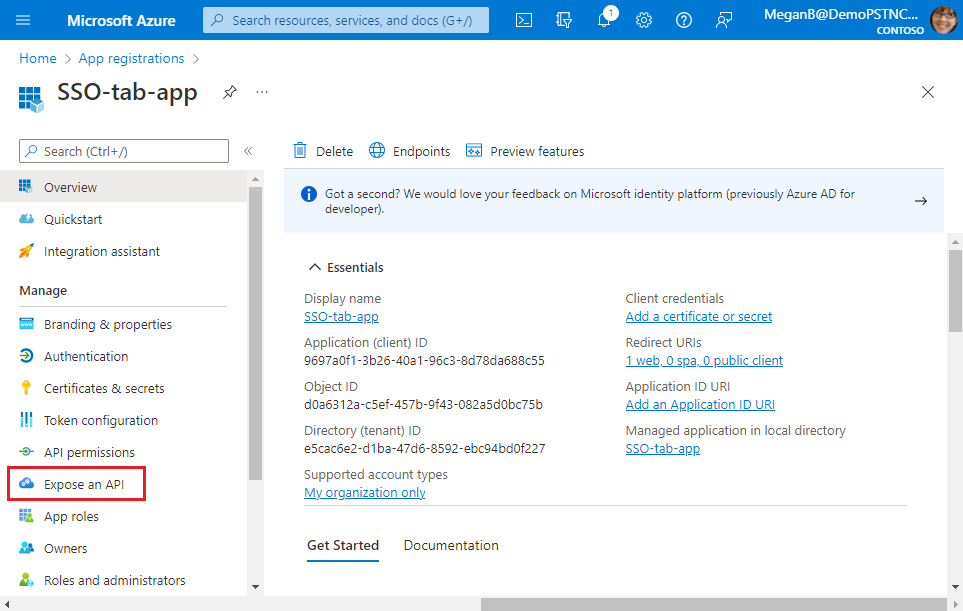The height and width of the screenshot is (611, 963).
Task: Focus the top search resources box
Action: [346, 20]
